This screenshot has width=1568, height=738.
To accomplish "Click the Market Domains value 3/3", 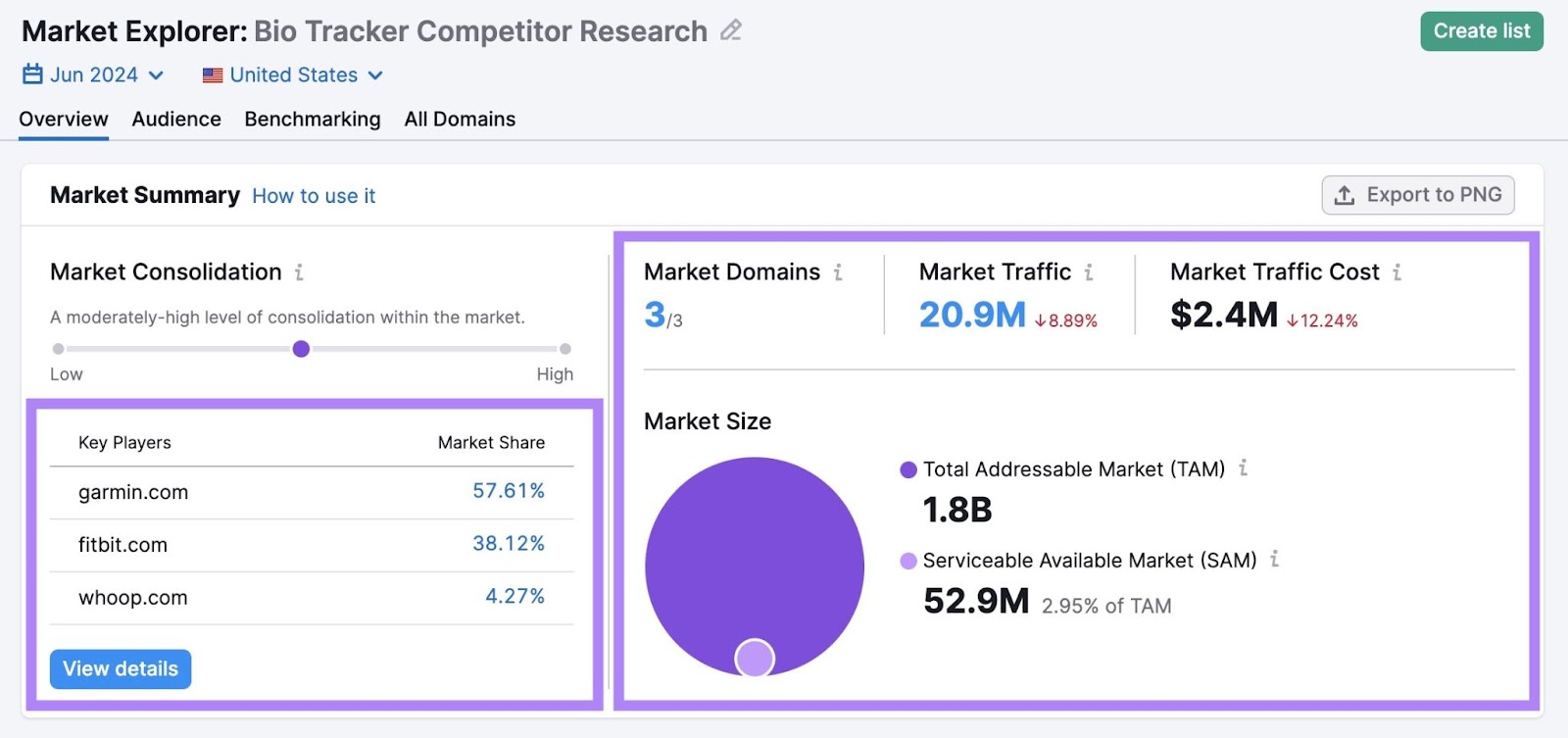I will pos(663,315).
